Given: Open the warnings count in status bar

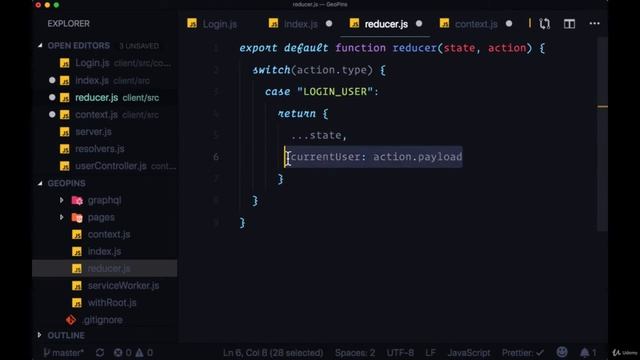Looking at the screenshot, I should pos(144,353).
